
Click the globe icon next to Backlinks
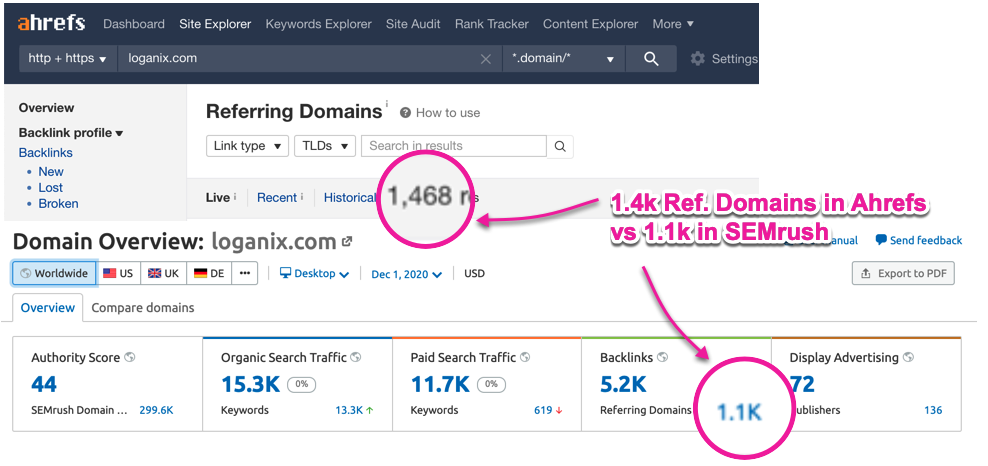662,357
